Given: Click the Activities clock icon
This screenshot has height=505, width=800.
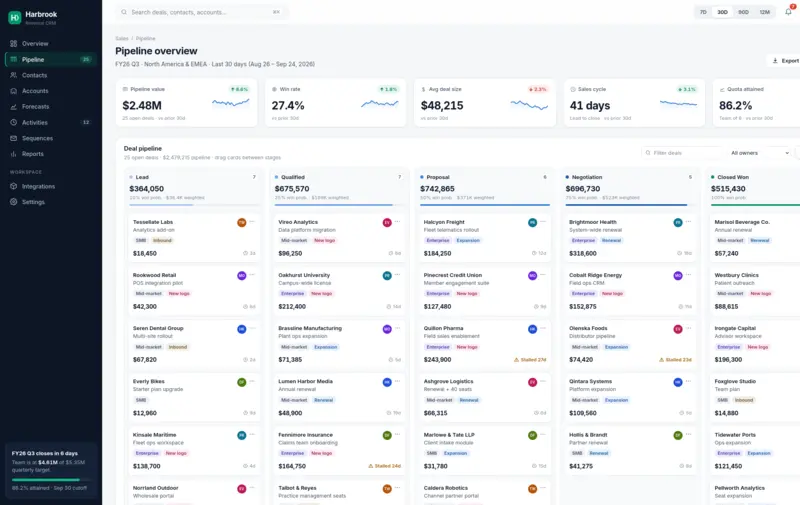Looking at the screenshot, I should [x=14, y=122].
